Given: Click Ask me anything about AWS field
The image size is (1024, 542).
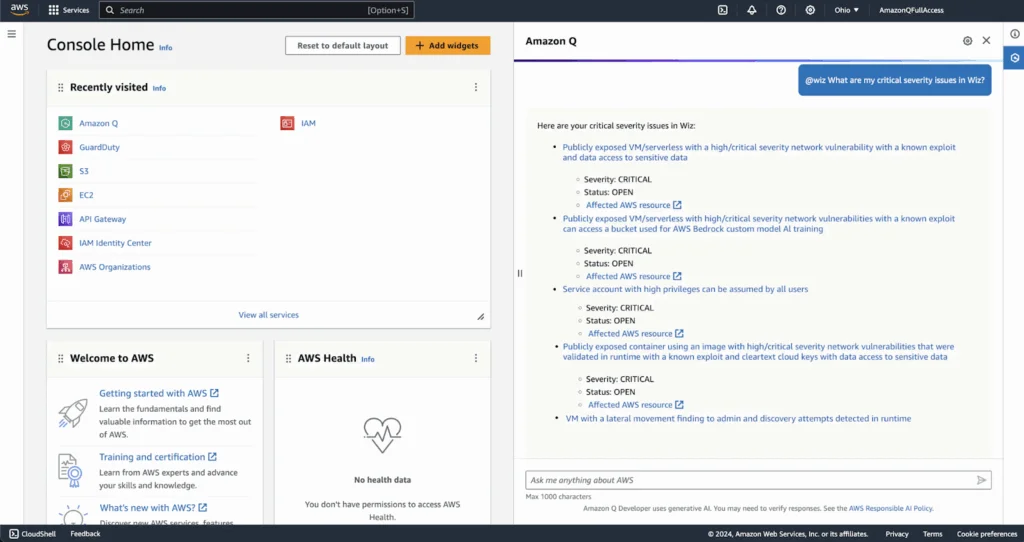Looking at the screenshot, I should tap(758, 480).
